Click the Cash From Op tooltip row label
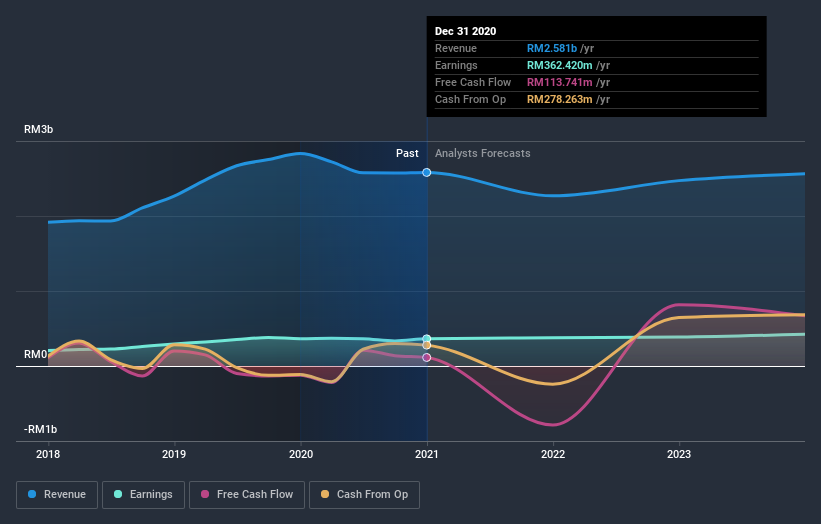 (471, 99)
